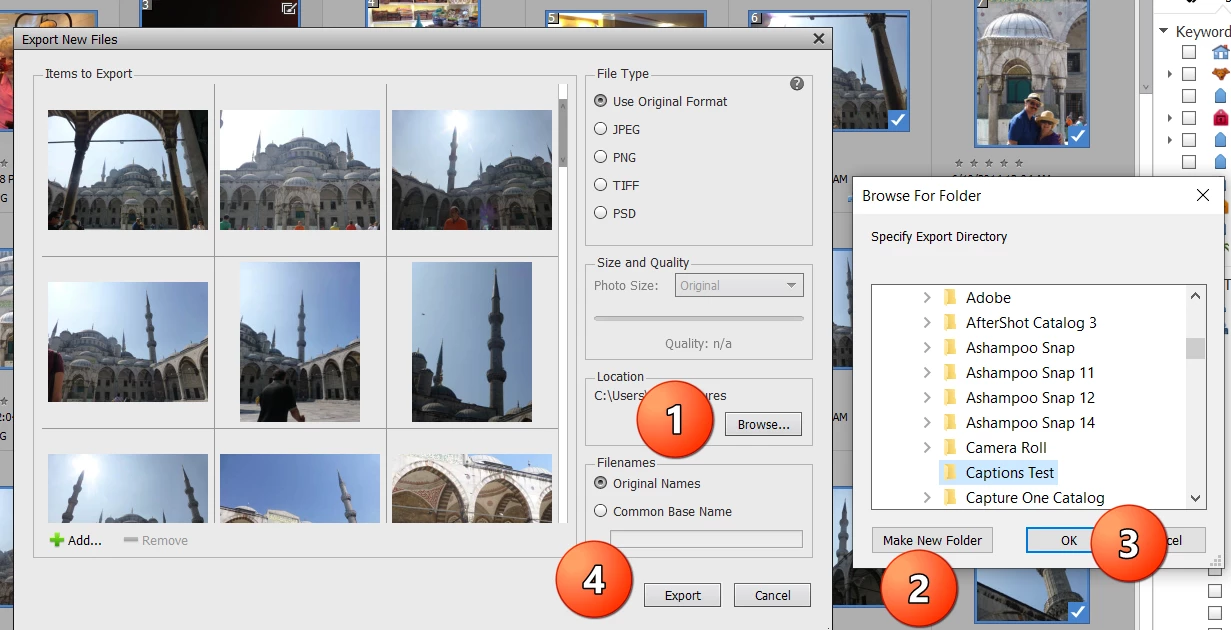Expand the dog keyword category arrow
The width and height of the screenshot is (1231, 630).
[x=1169, y=74]
